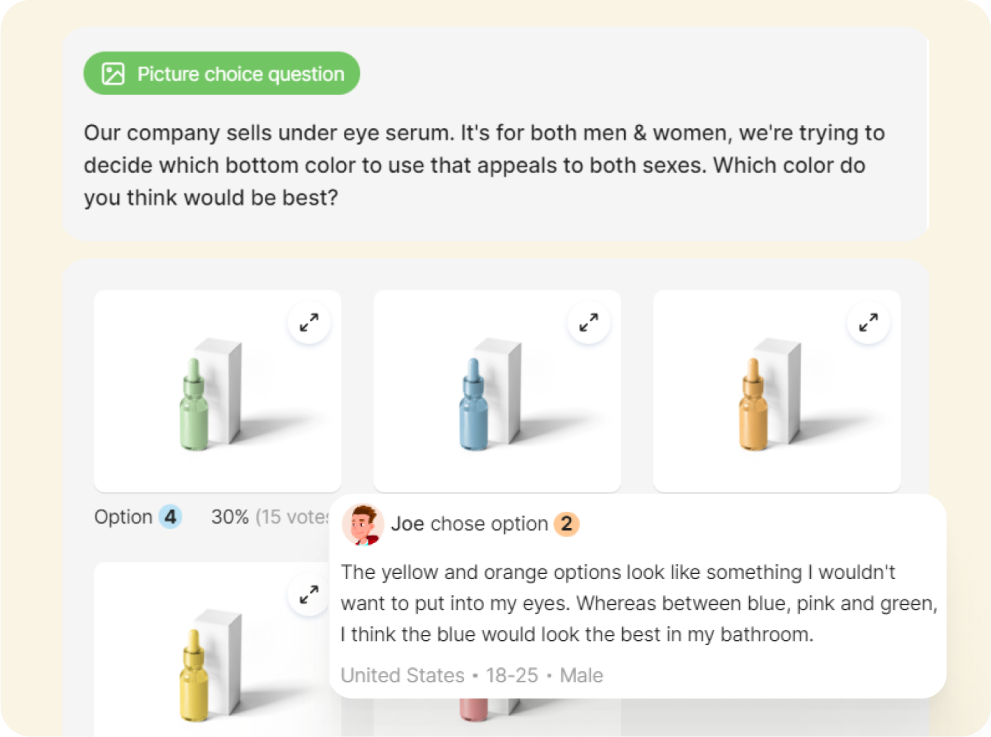
Task: Select the United States label in Joe's comment
Action: 401,675
